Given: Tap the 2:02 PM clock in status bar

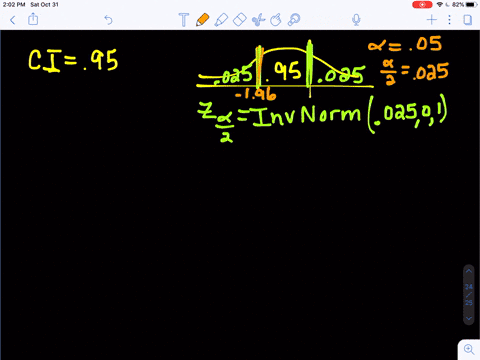Looking at the screenshot, I should [x=14, y=5].
